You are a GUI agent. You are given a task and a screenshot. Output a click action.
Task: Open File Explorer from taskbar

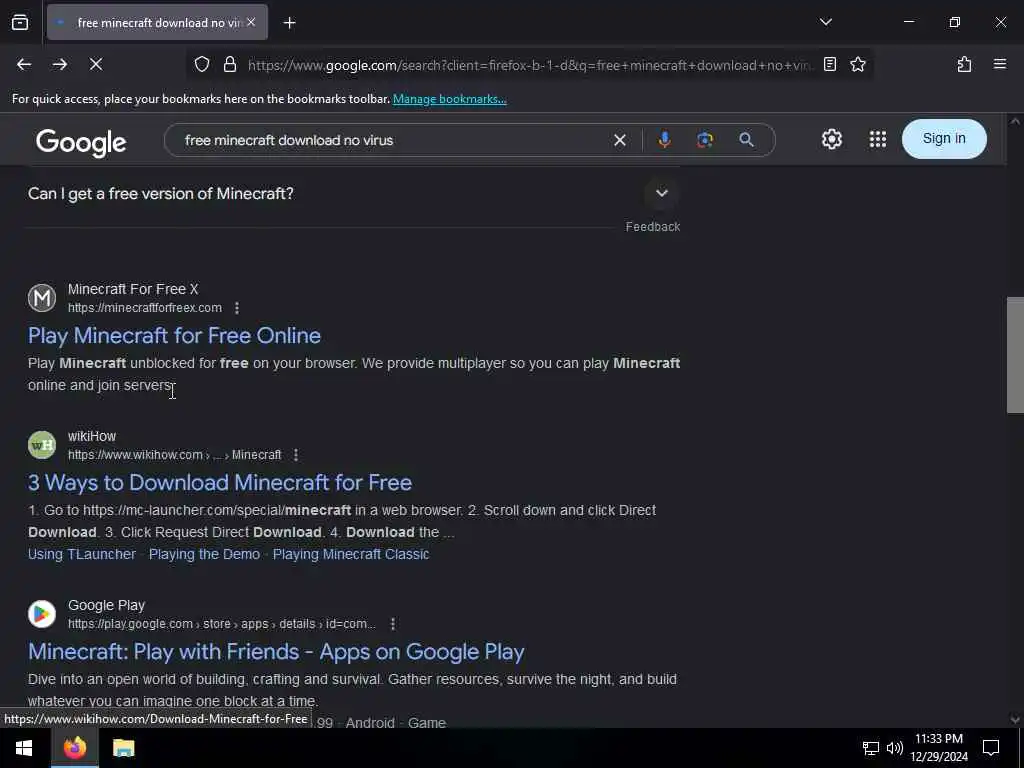tap(123, 748)
